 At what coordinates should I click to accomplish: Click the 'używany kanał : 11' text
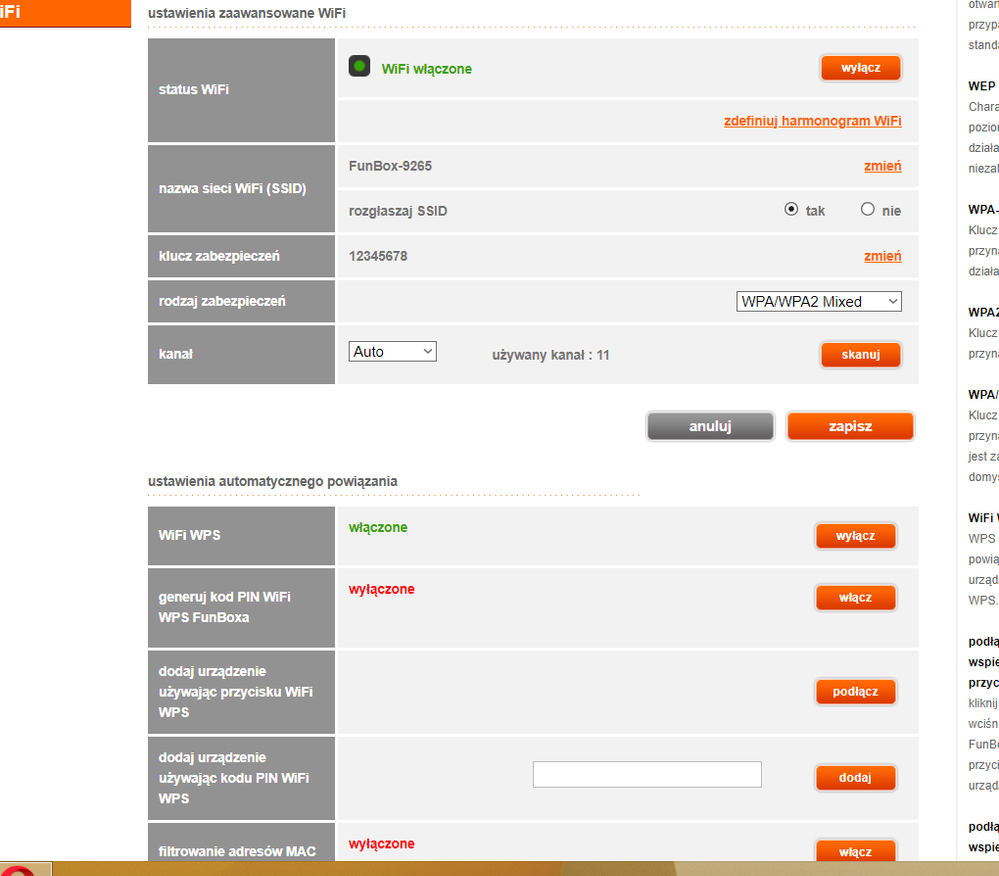click(550, 355)
